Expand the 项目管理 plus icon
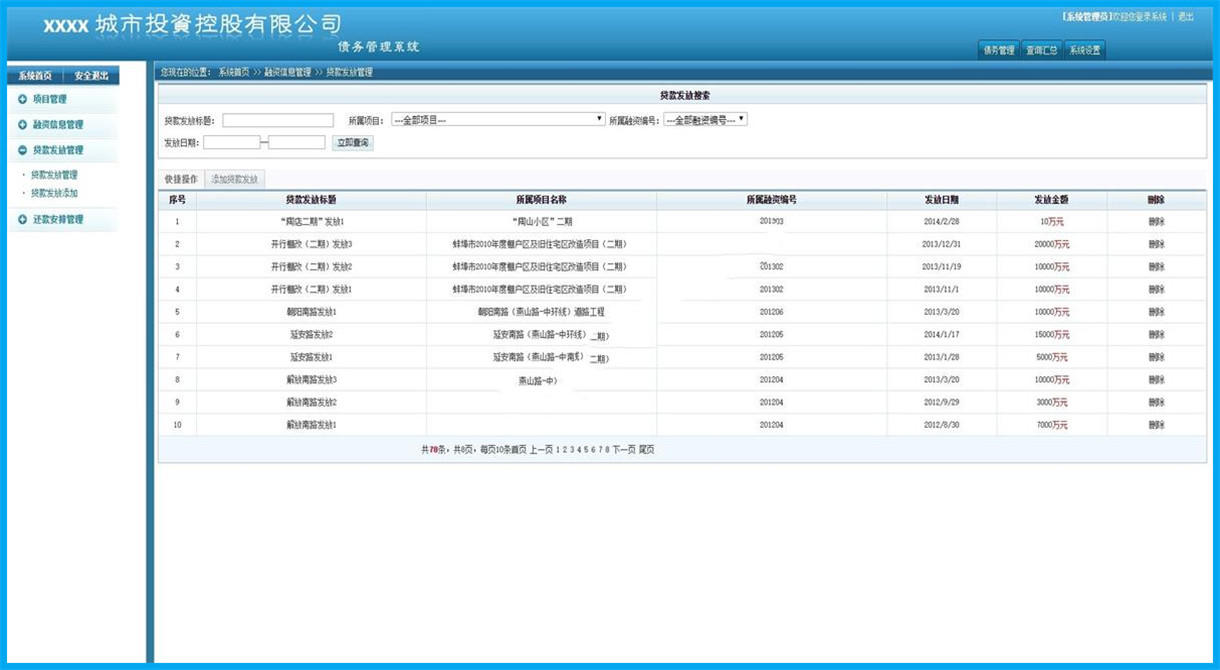Image resolution: width=1220 pixels, height=670 pixels. pyautogui.click(x=22, y=99)
